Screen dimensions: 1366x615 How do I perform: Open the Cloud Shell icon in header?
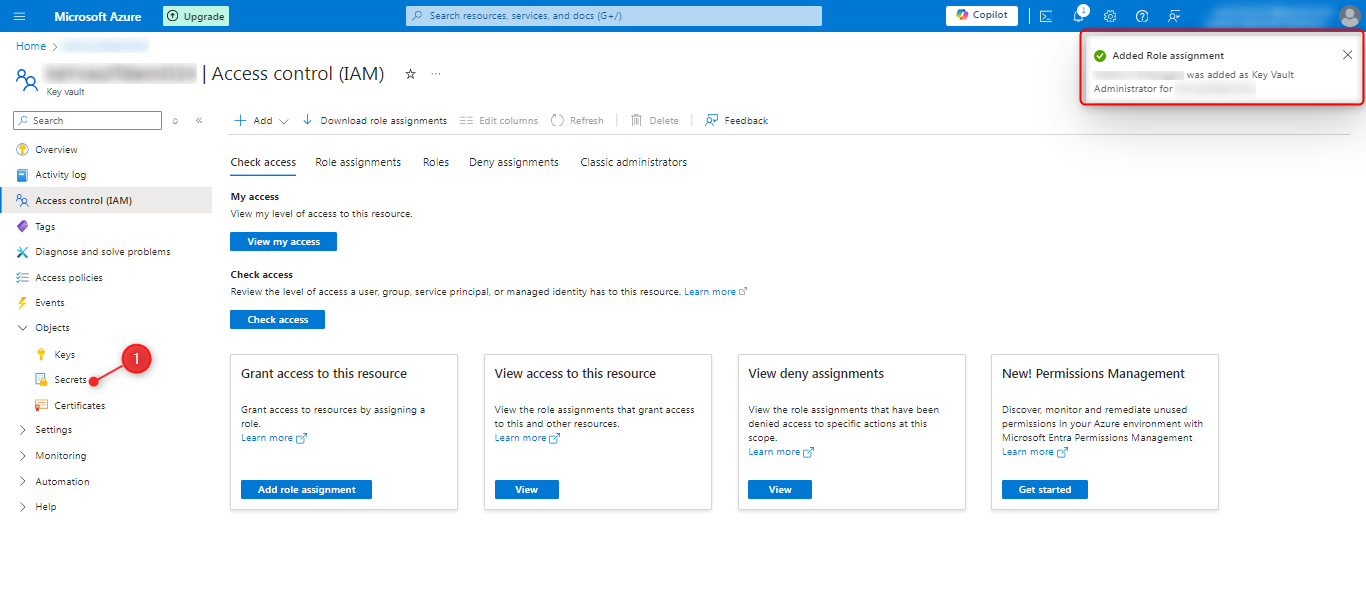1045,16
